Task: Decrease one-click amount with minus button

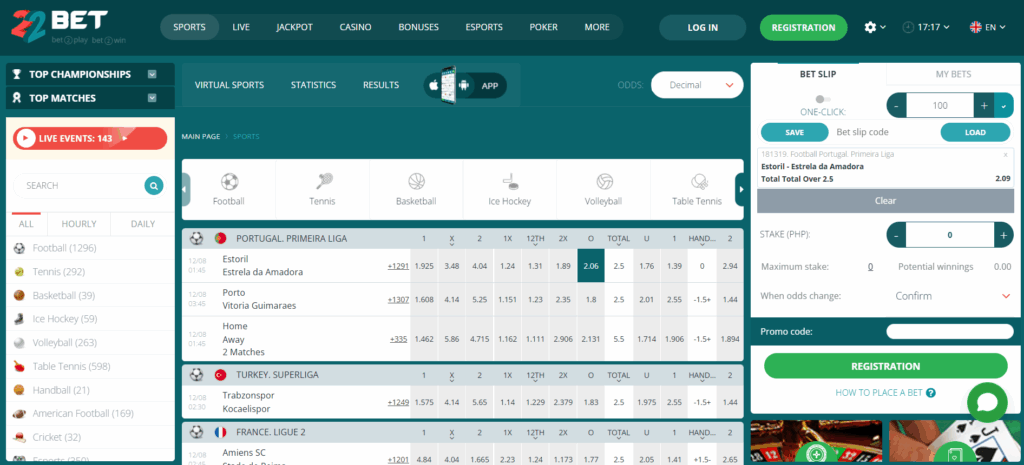Action: point(897,105)
